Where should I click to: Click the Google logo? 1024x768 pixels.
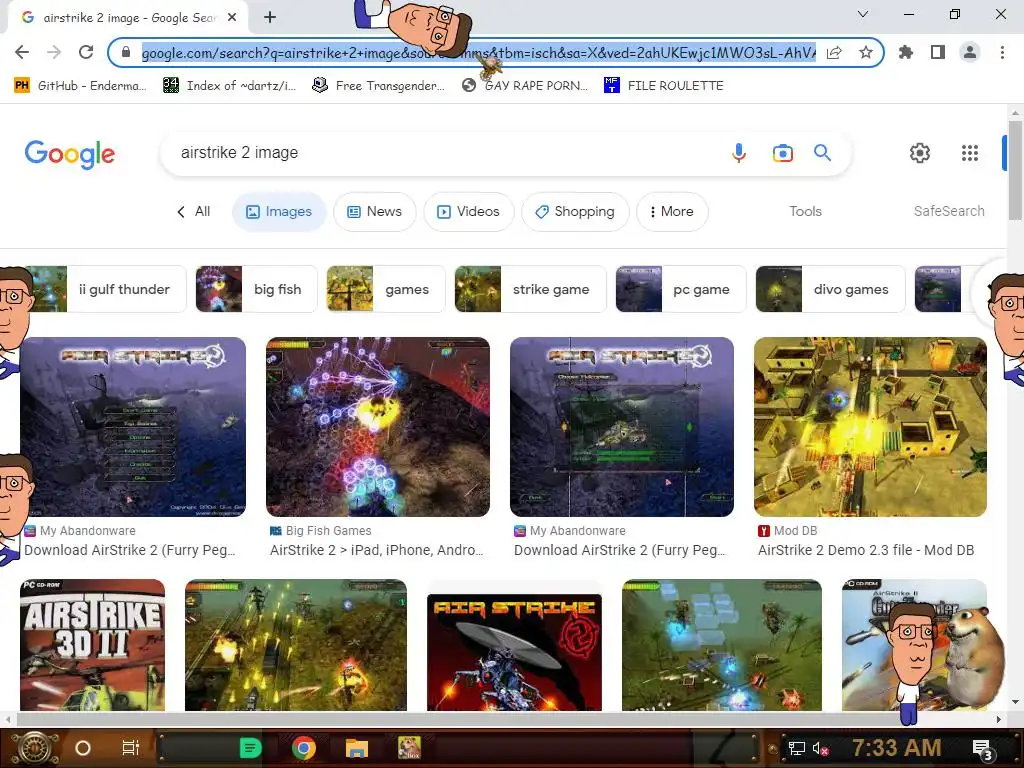coord(70,154)
